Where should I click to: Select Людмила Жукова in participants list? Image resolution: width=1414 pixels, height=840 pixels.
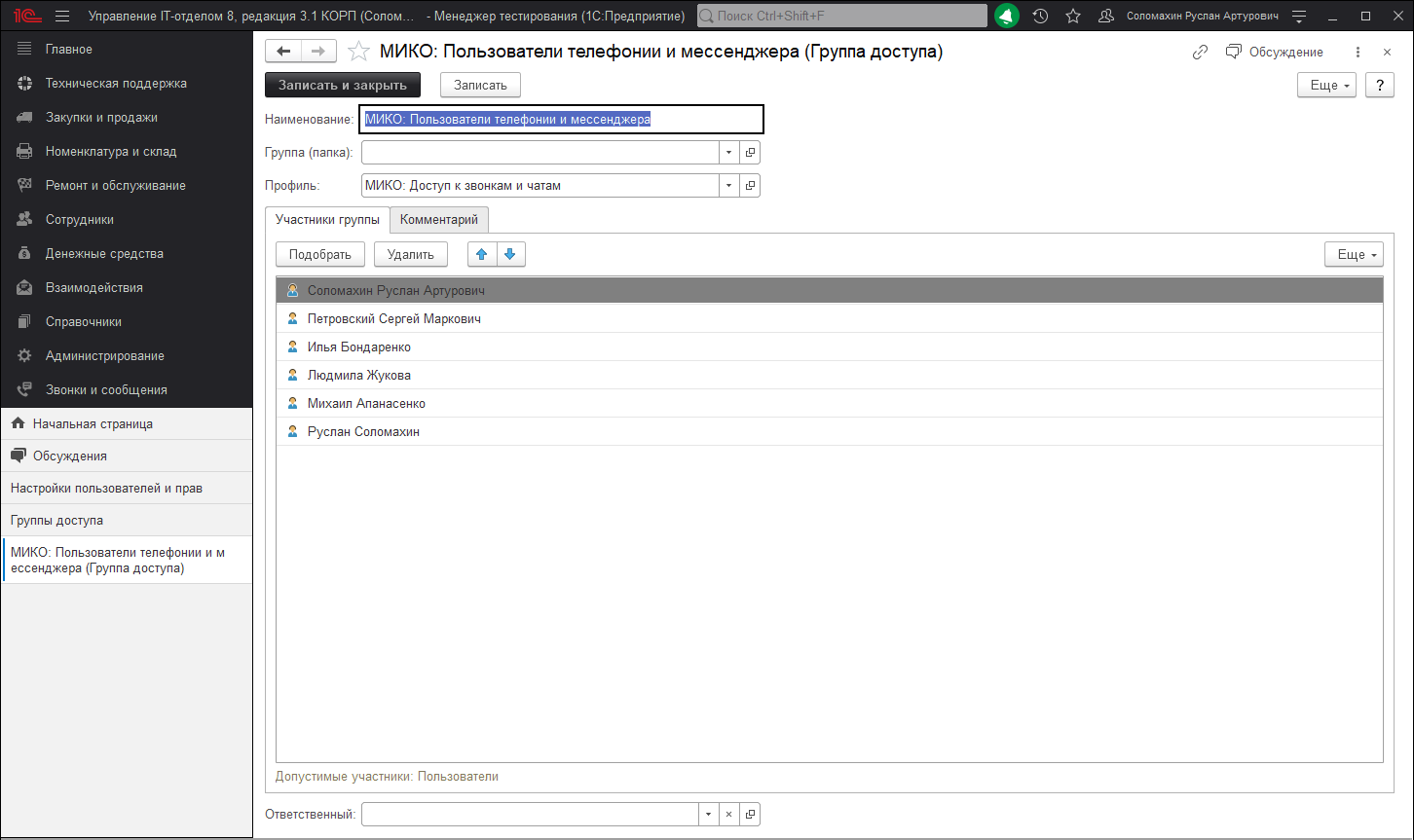click(x=358, y=376)
